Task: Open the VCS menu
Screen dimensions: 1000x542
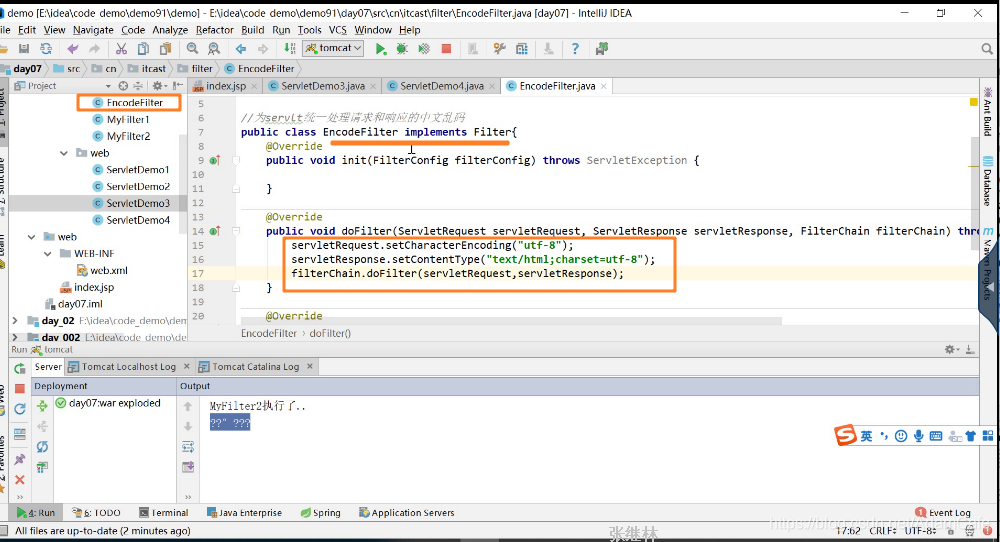Action: (337, 30)
